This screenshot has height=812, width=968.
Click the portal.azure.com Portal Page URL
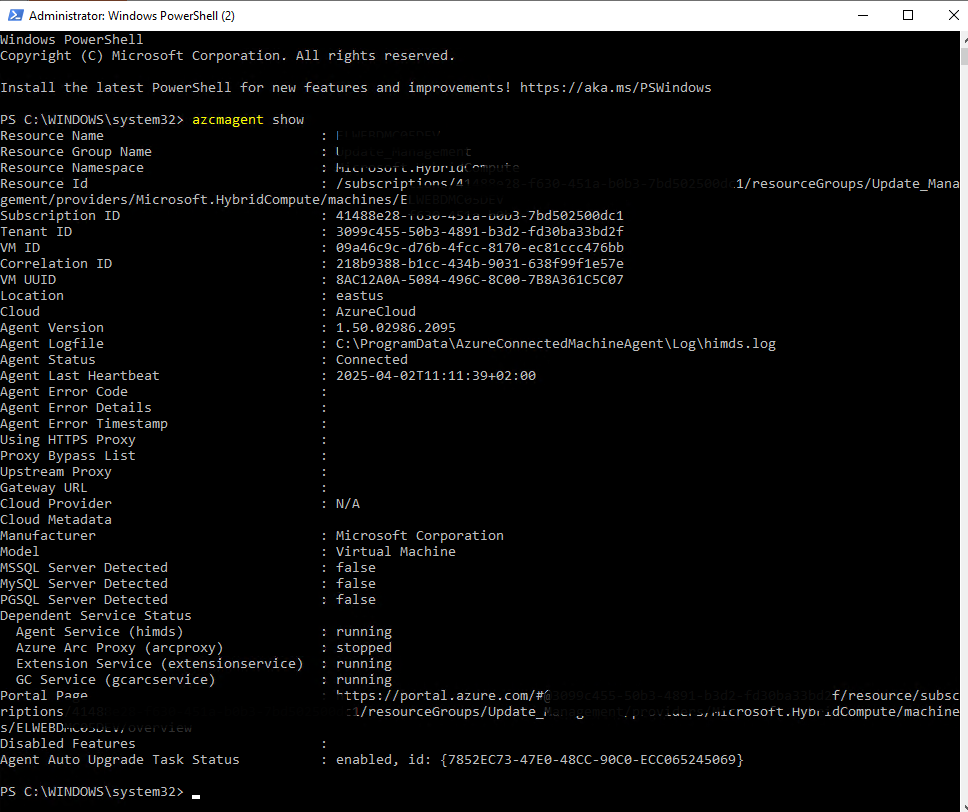480,712
